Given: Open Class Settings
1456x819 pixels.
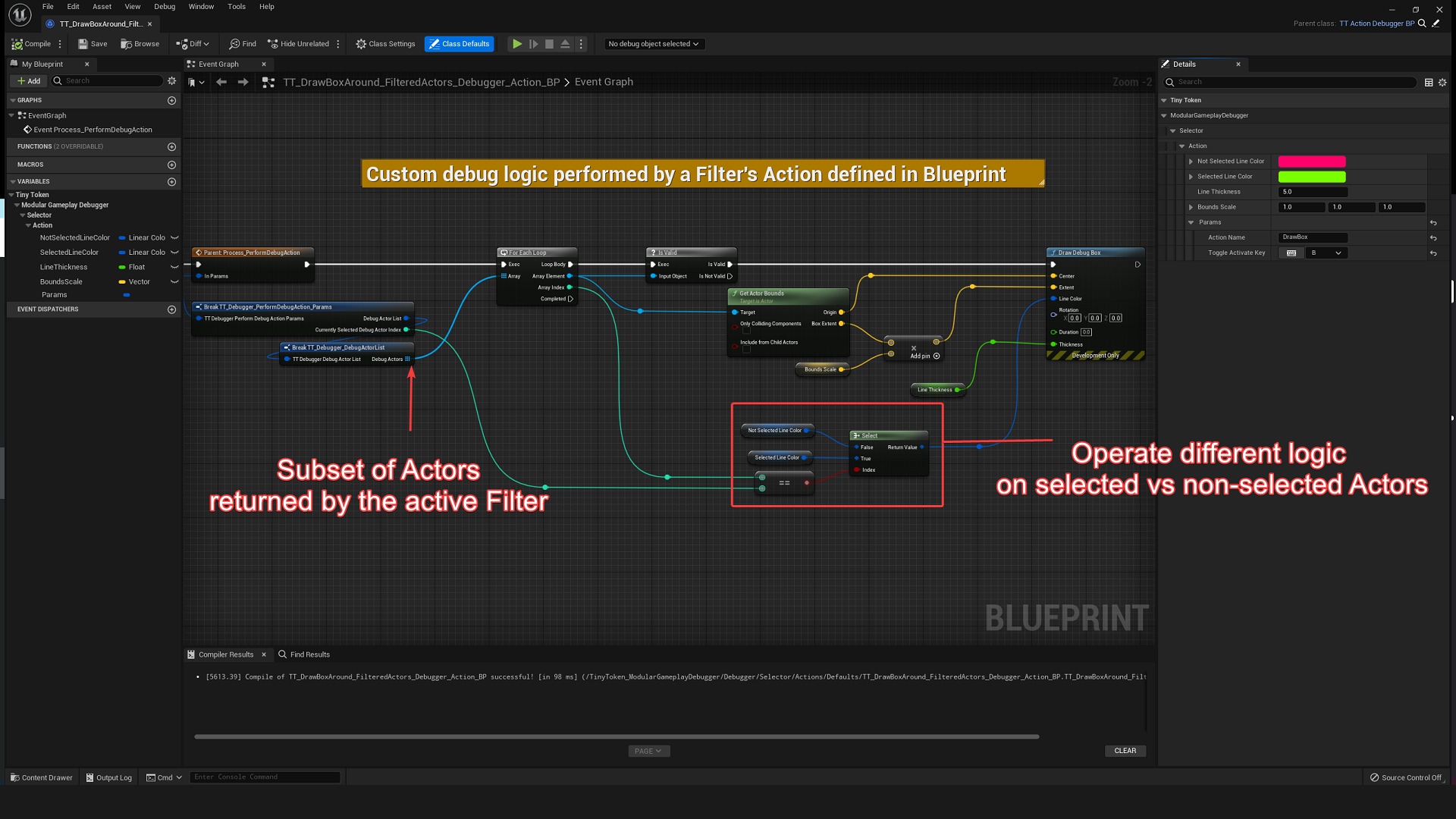Looking at the screenshot, I should click(x=384, y=43).
